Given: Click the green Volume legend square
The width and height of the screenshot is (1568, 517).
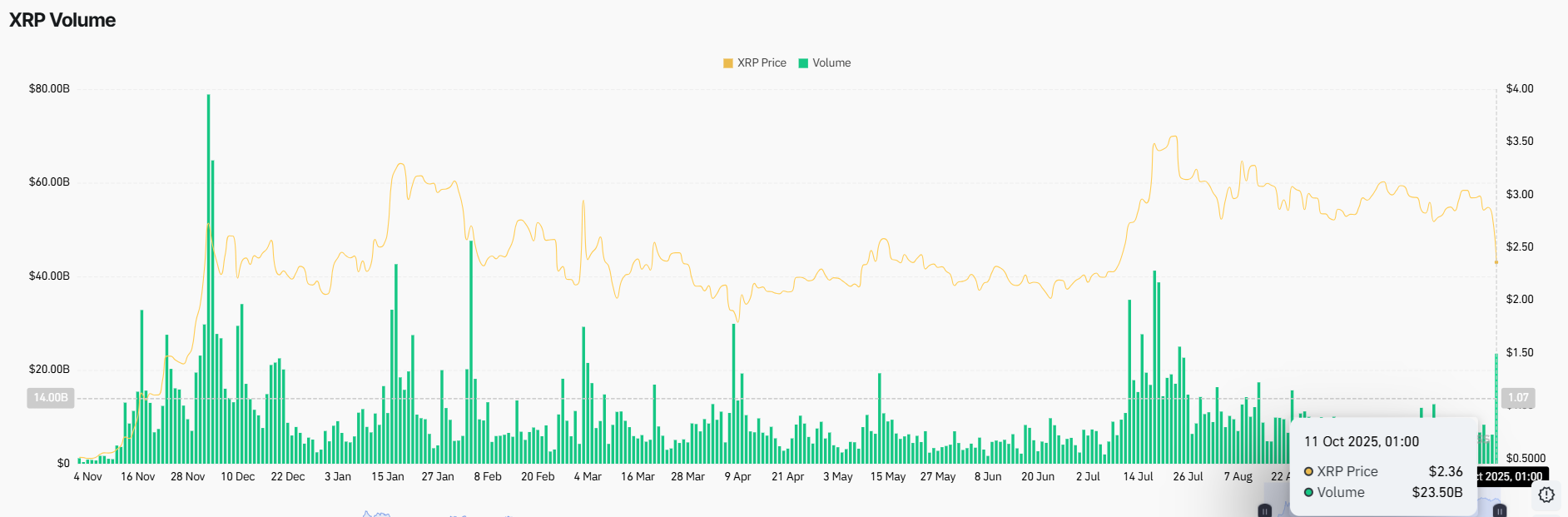Looking at the screenshot, I should 803,63.
